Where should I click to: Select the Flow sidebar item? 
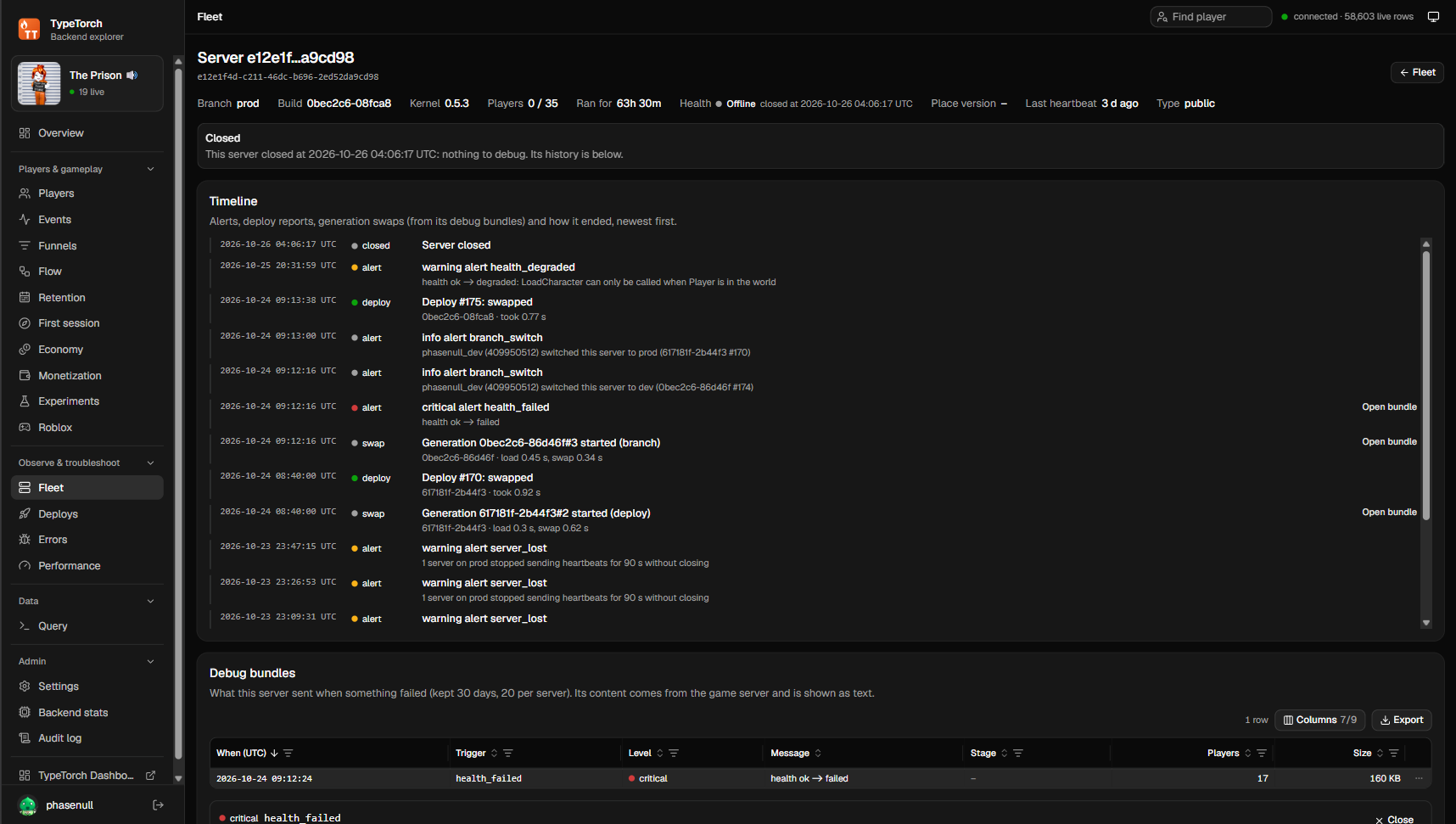(87, 272)
